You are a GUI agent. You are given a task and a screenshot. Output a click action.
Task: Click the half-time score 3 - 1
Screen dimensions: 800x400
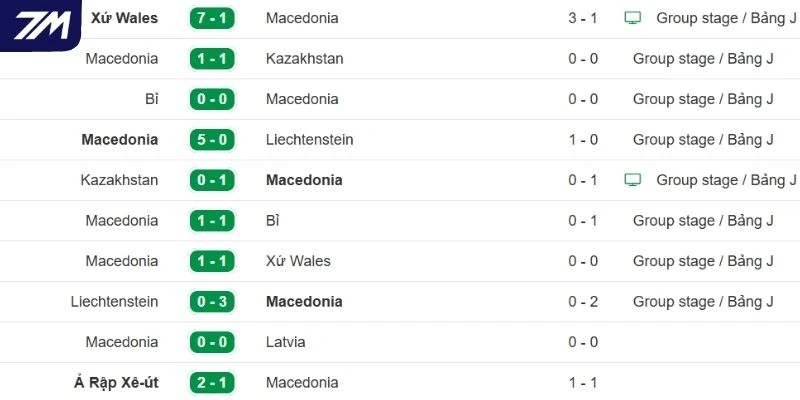click(583, 18)
